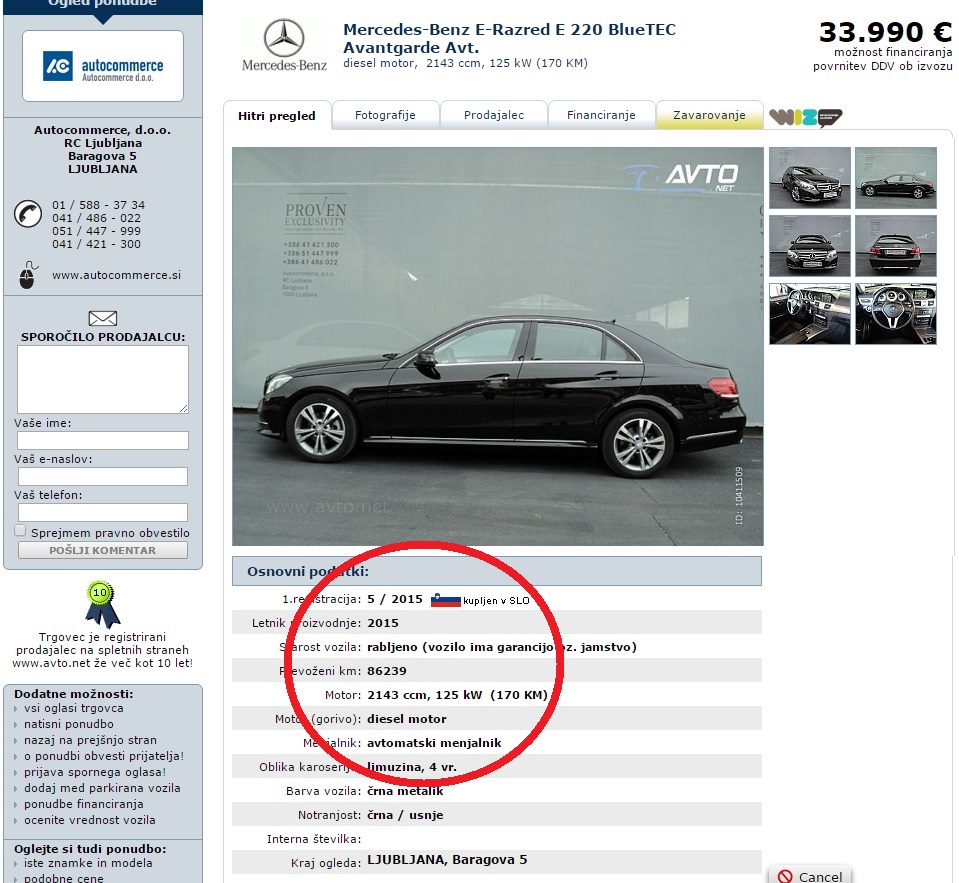Open side profile car thumbnail top right

[896, 178]
